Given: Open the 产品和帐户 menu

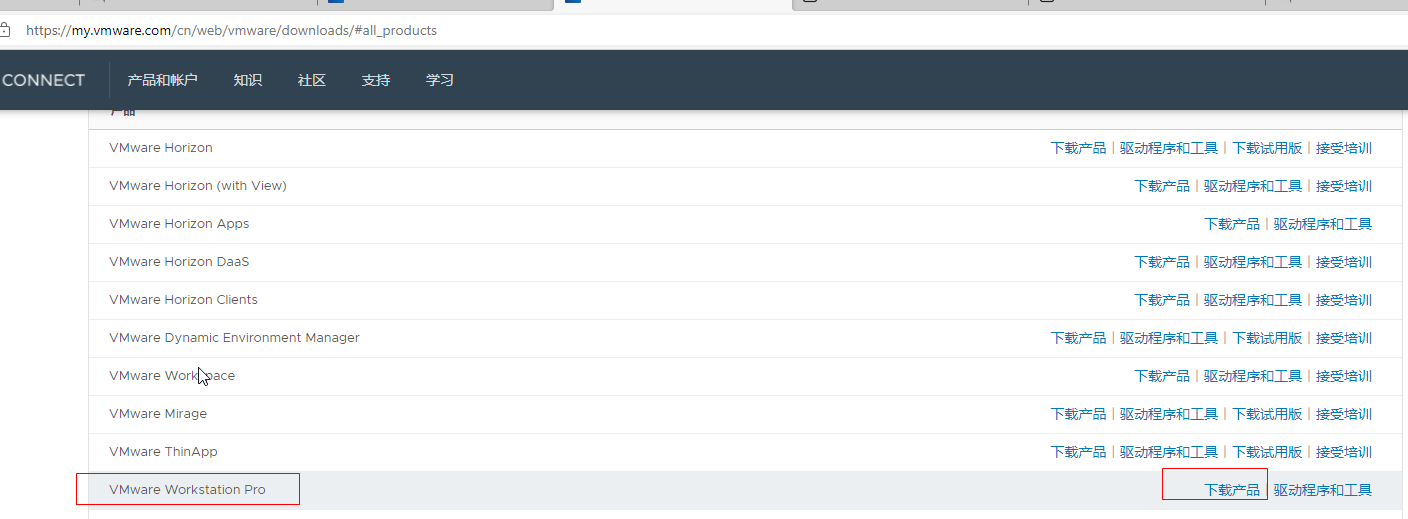Looking at the screenshot, I should [x=162, y=80].
